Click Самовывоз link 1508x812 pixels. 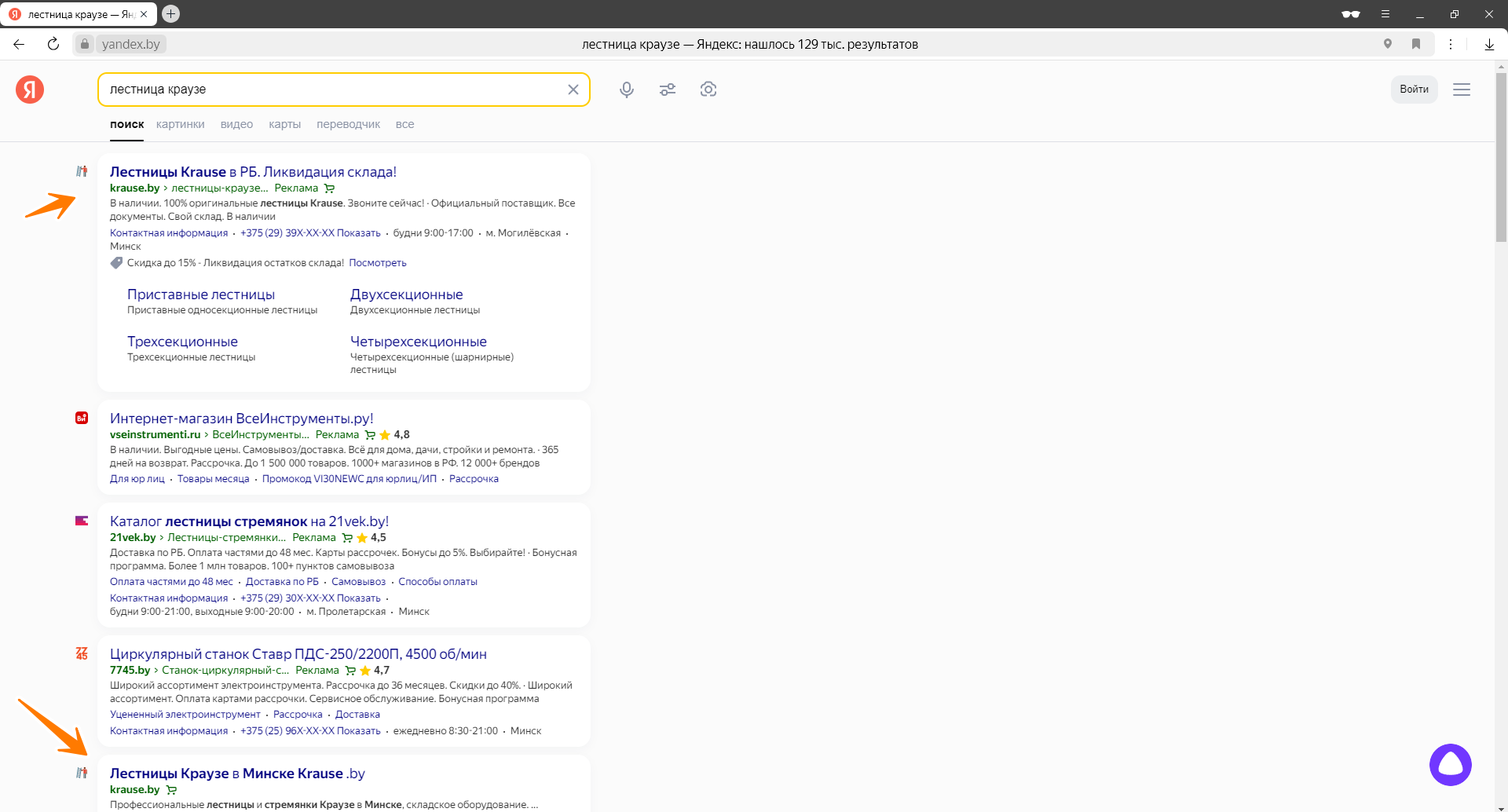(358, 582)
